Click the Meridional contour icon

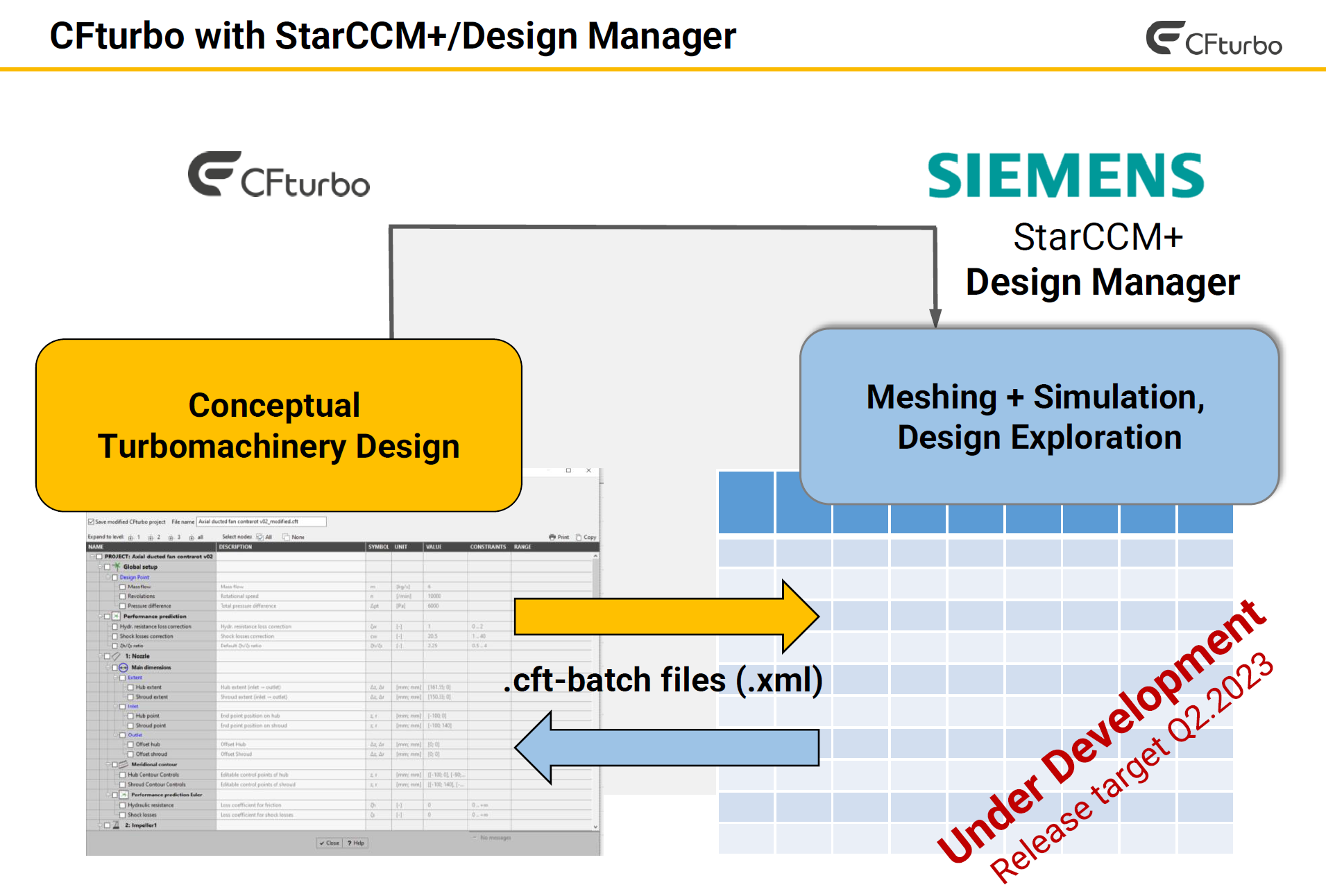(x=124, y=764)
